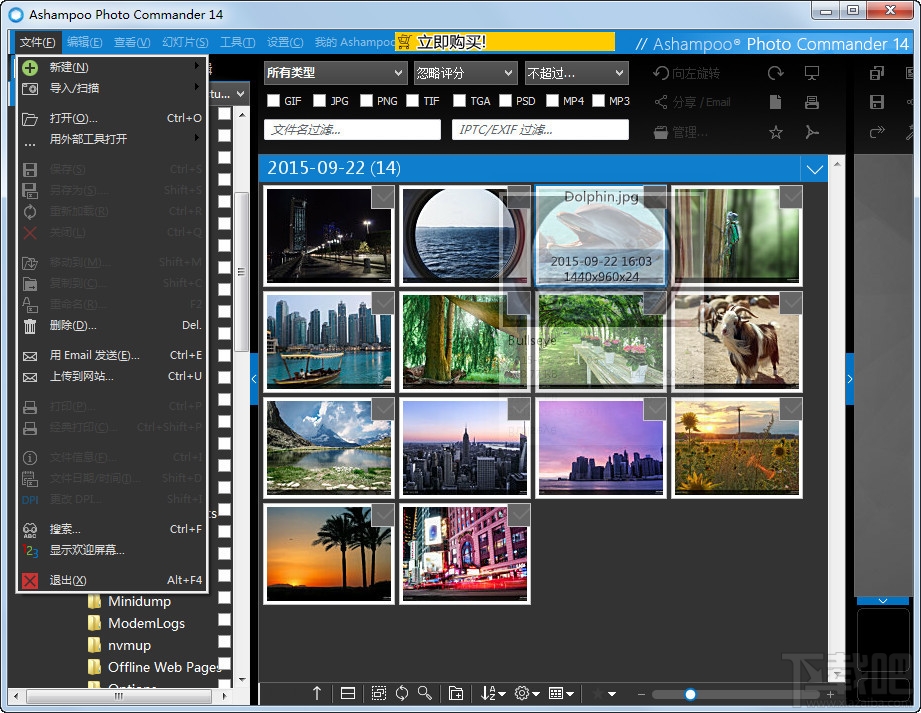This screenshot has width=921, height=713.
Task: Click the PDF export icon
Action: (x=812, y=132)
